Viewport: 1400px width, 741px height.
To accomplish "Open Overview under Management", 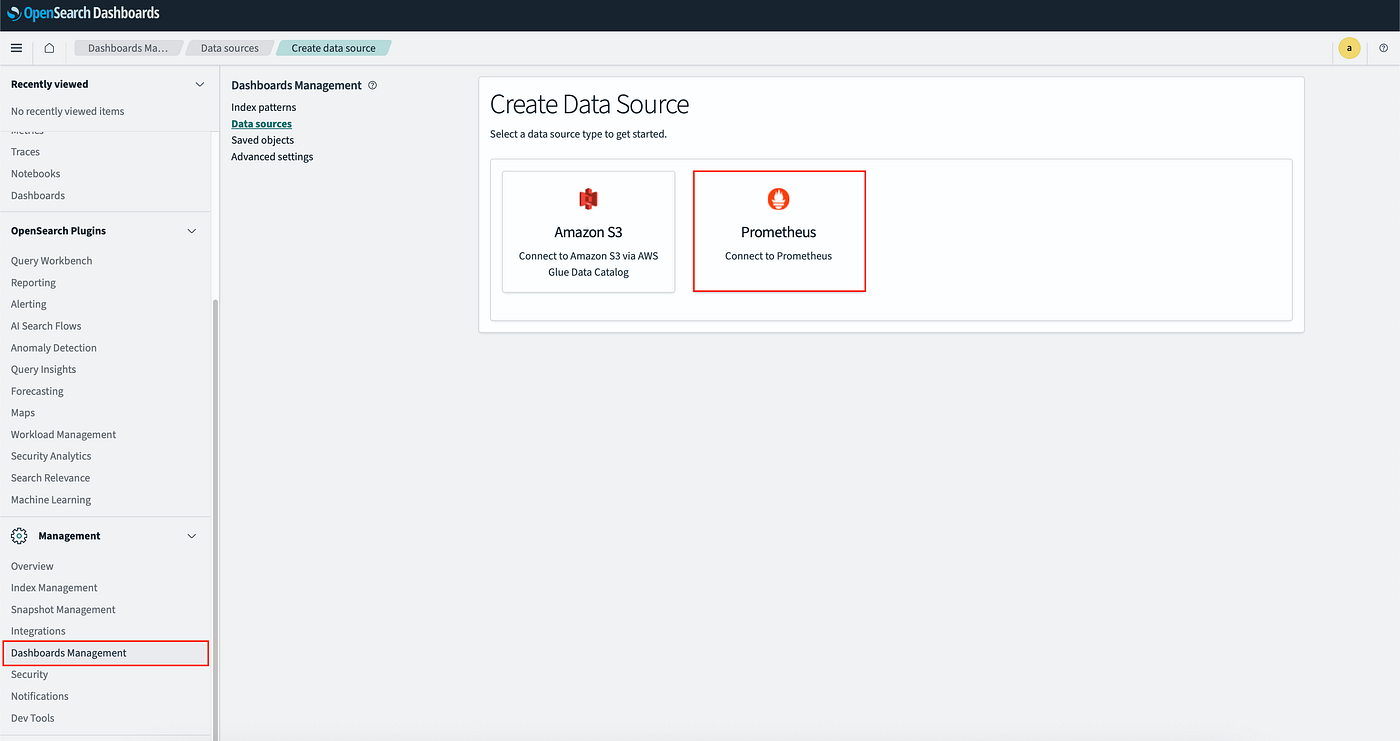I will 32,566.
